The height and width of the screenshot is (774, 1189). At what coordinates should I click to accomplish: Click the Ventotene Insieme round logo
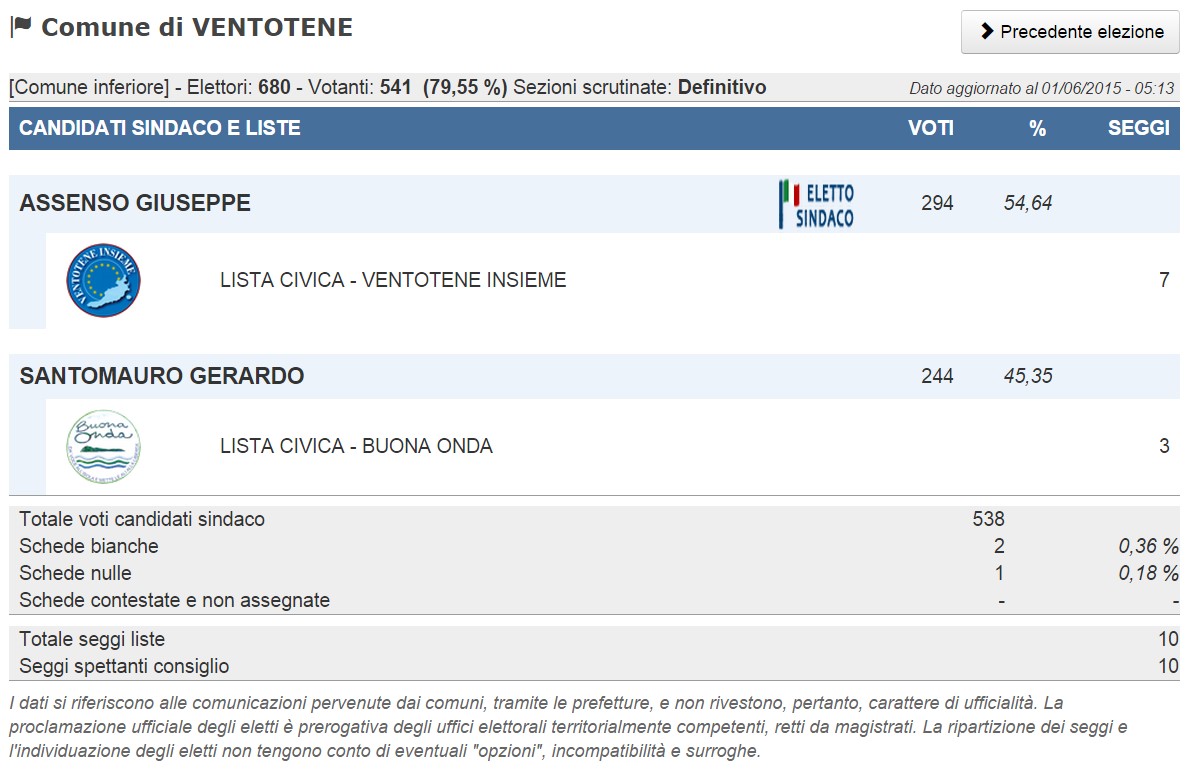click(x=103, y=280)
